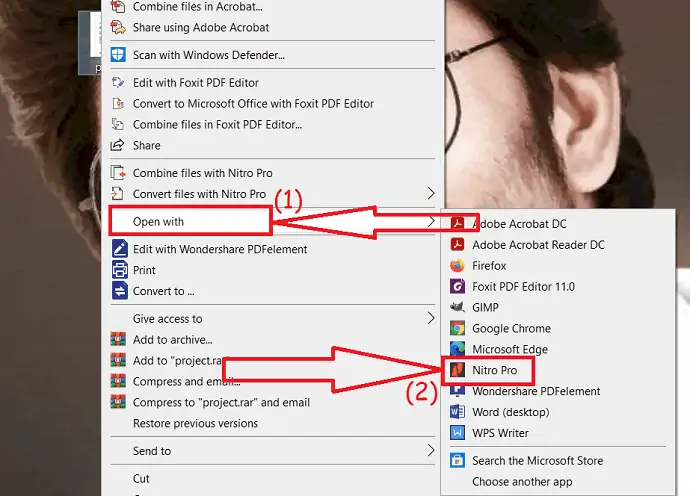
Task: Click the Print icon in context menu
Action: [x=118, y=270]
